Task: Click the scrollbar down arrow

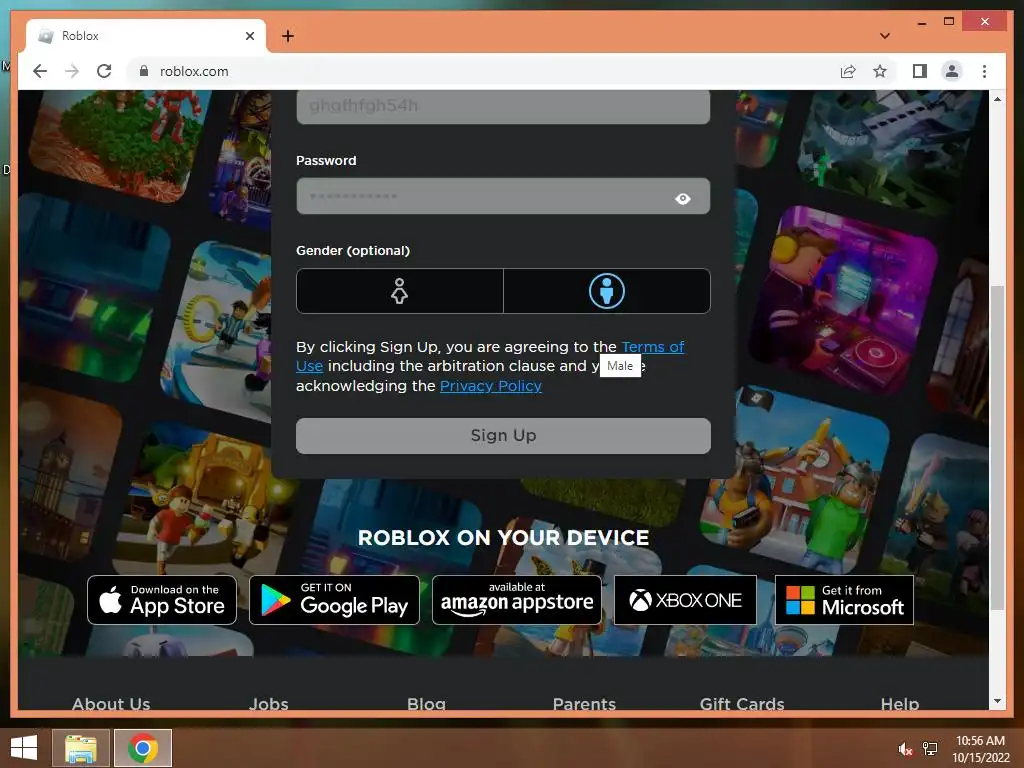Action: click(997, 701)
